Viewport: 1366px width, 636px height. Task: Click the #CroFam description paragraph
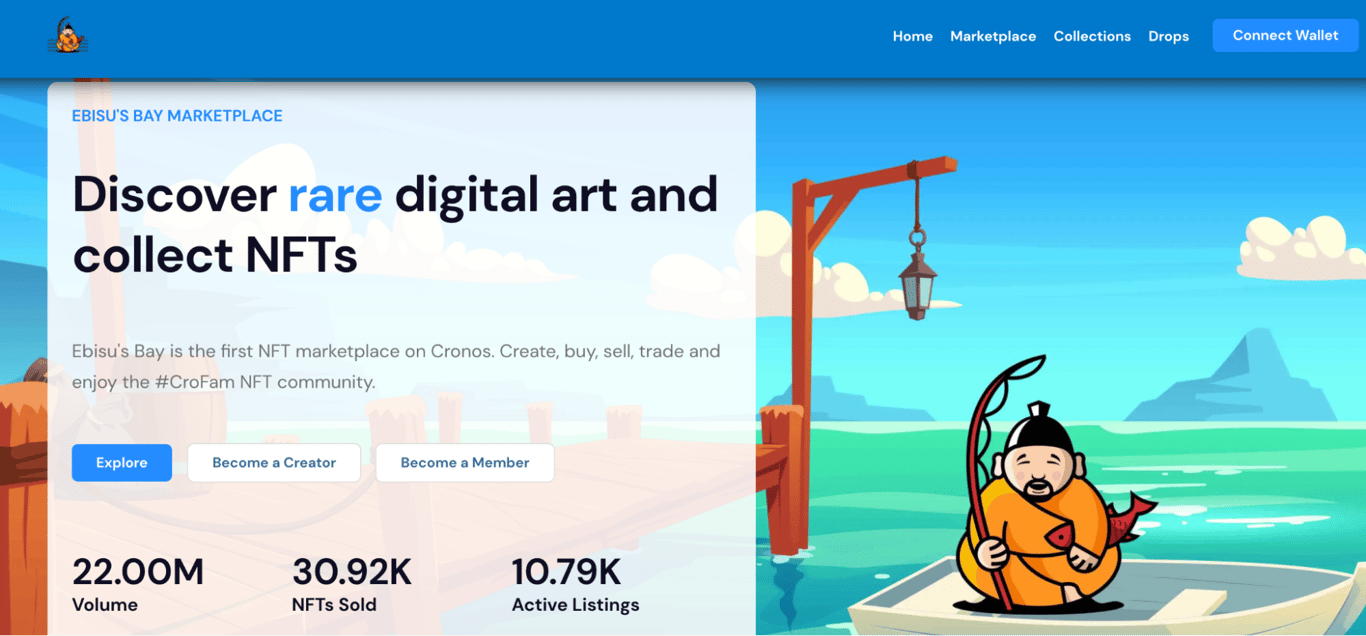pos(396,366)
